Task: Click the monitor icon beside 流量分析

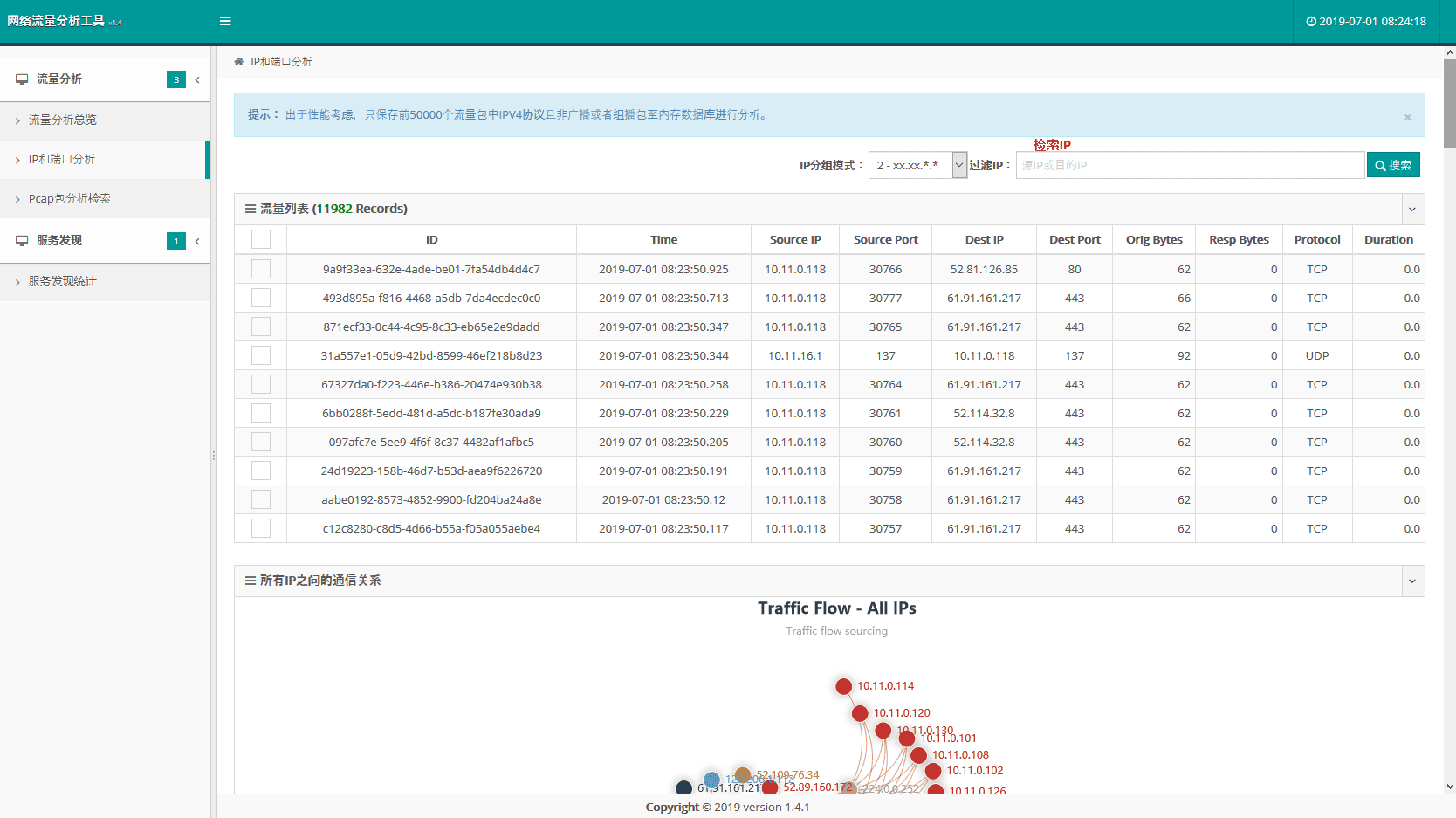Action: (x=22, y=79)
